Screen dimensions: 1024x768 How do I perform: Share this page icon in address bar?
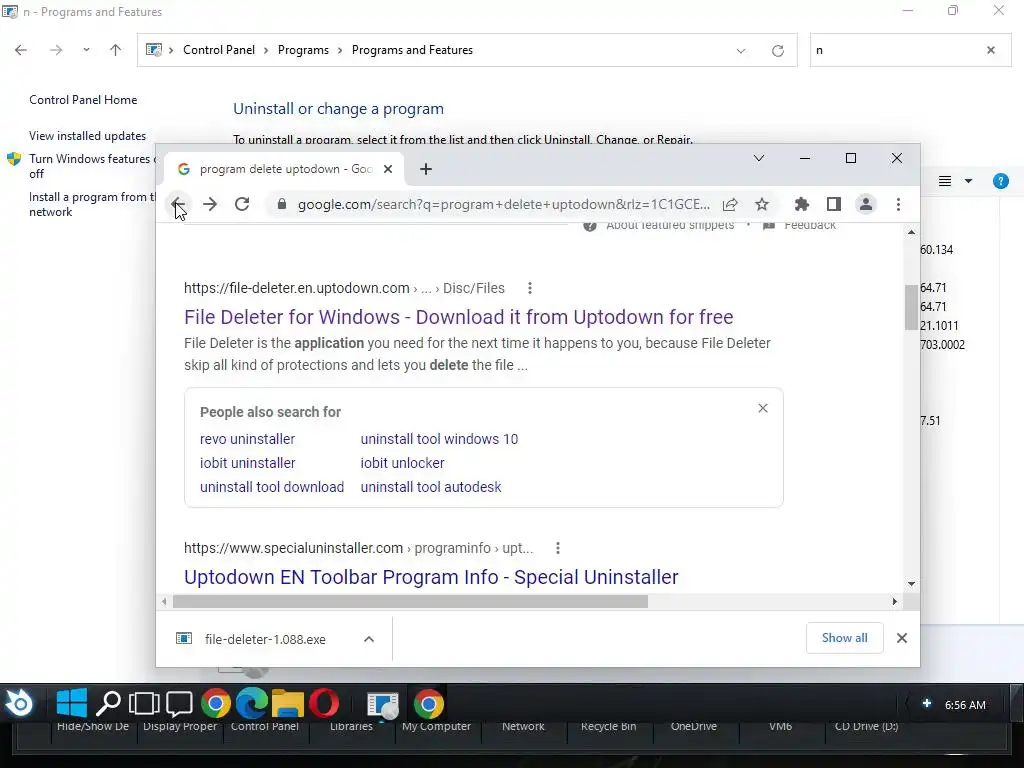tap(730, 204)
